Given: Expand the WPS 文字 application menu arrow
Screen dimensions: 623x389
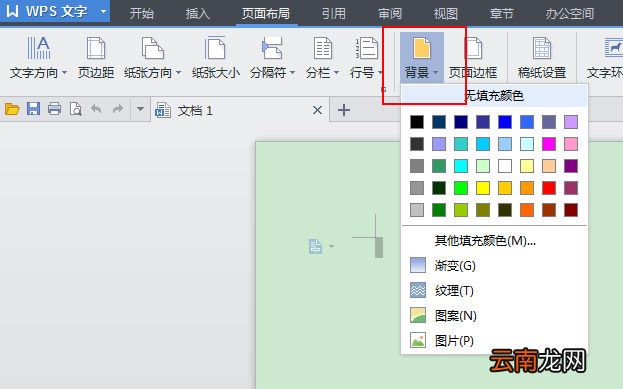Looking at the screenshot, I should (x=103, y=12).
